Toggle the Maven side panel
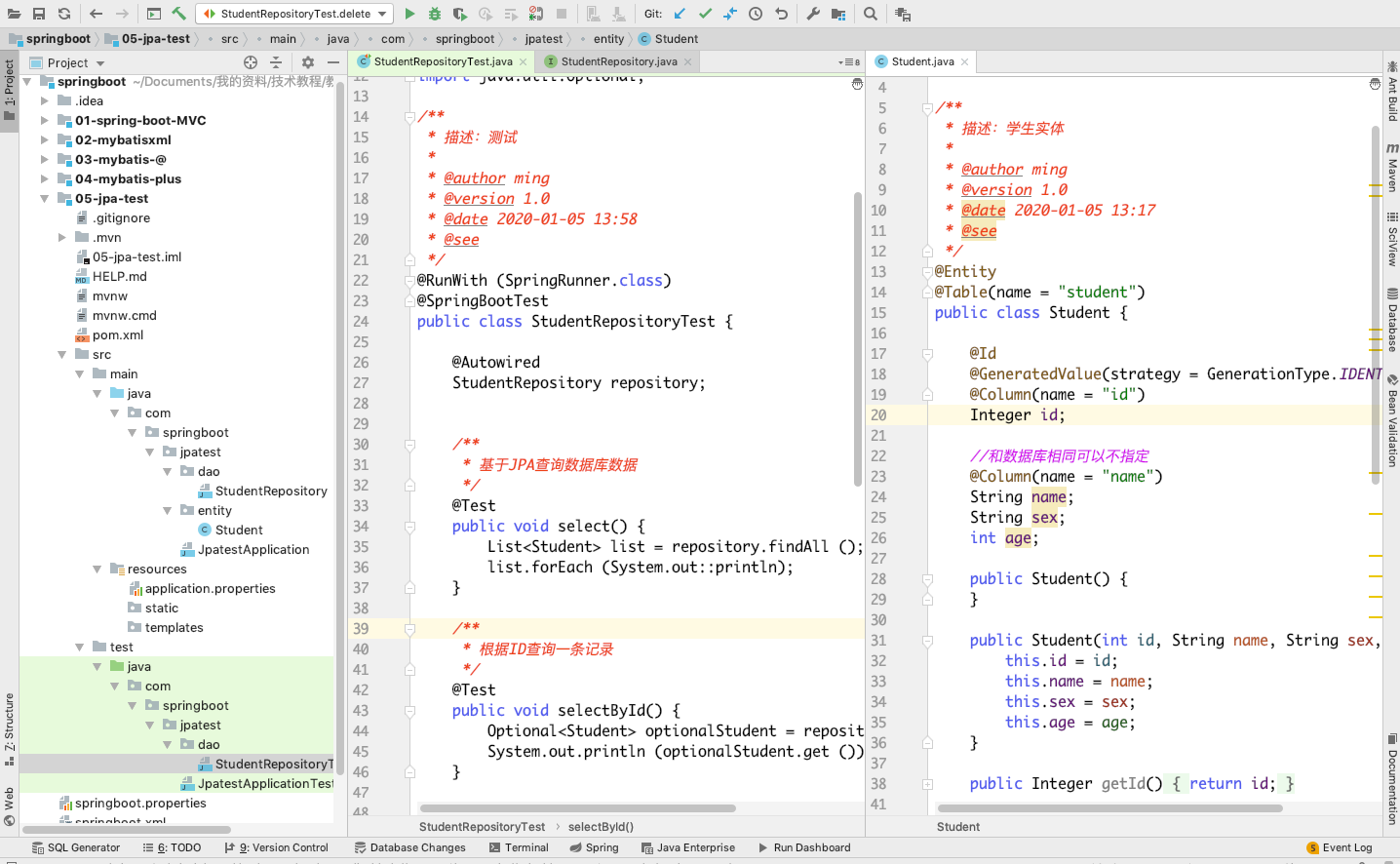1400x864 pixels. (1392, 167)
